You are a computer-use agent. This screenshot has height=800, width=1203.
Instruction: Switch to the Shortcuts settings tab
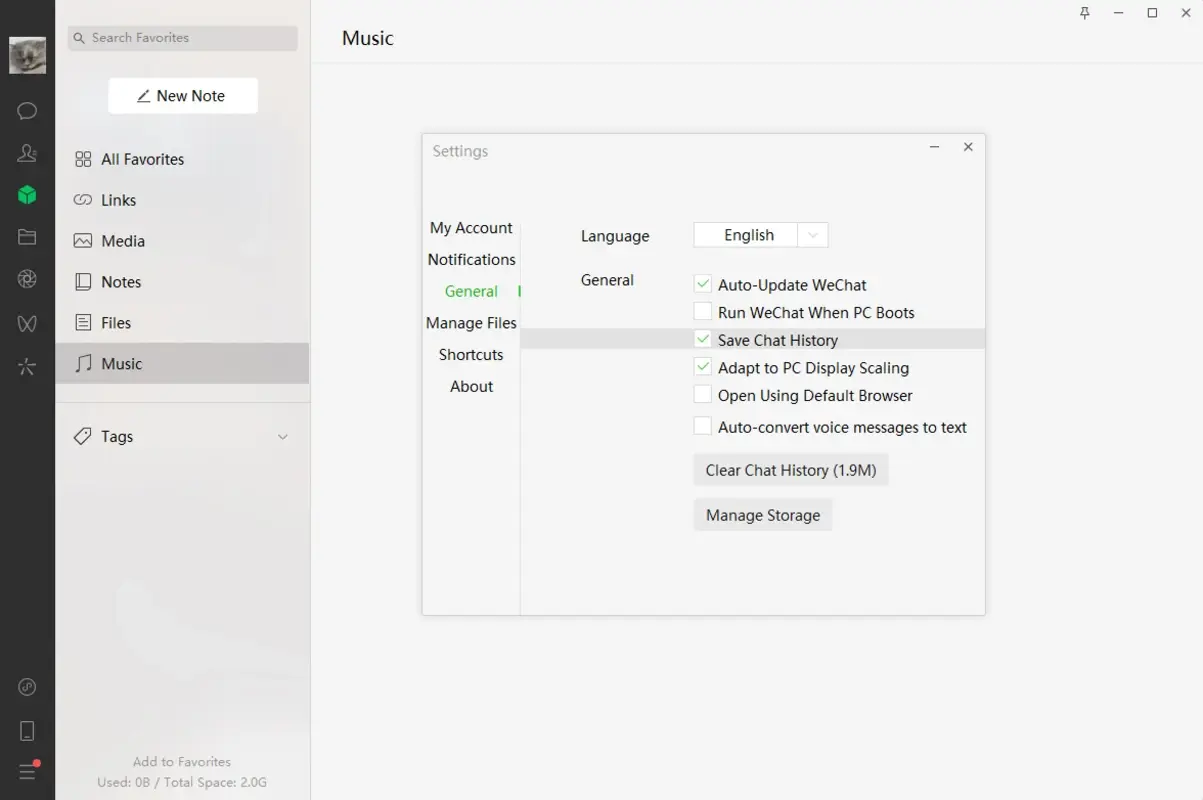click(471, 354)
